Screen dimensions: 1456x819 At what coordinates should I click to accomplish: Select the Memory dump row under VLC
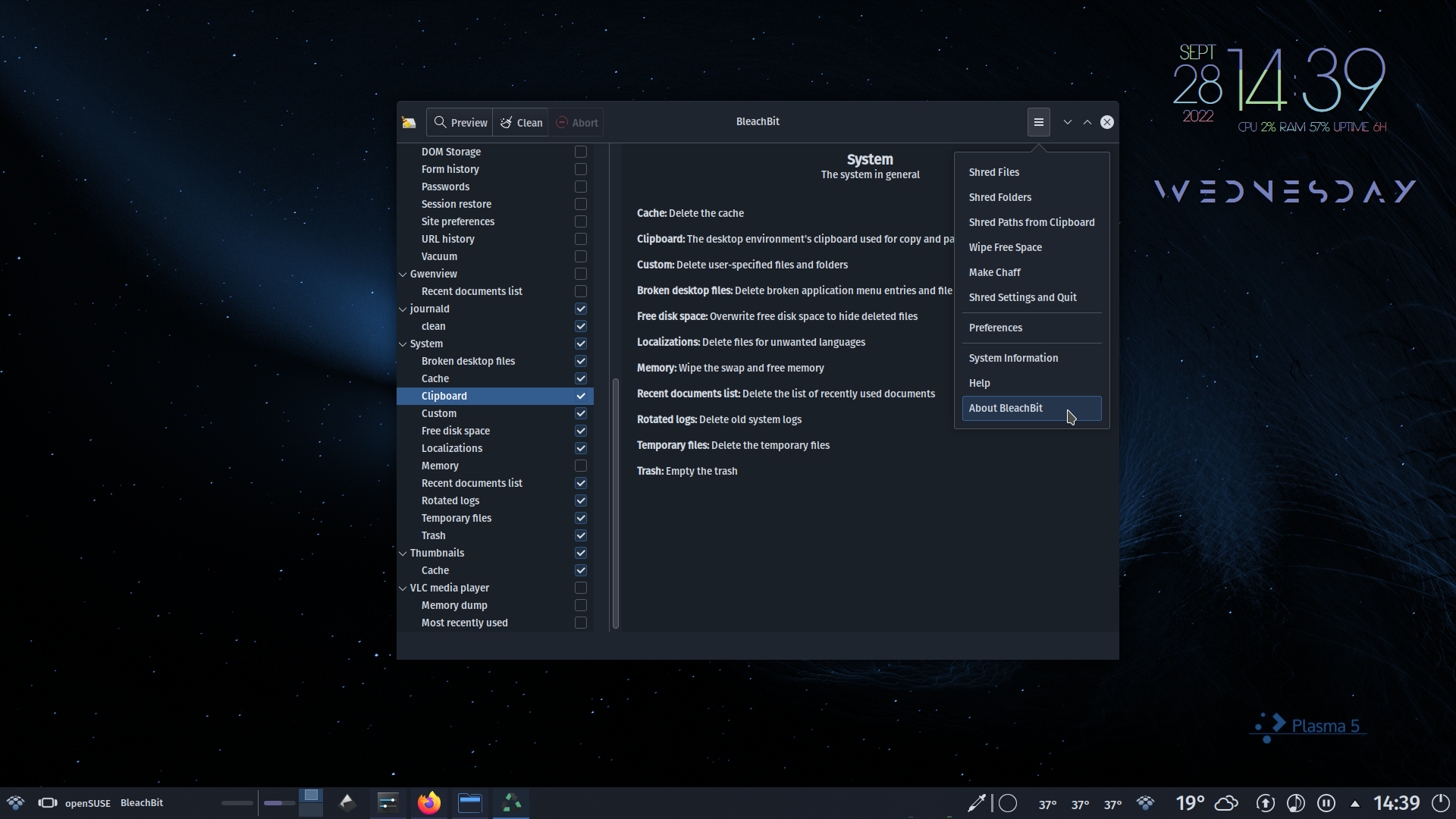coord(495,605)
